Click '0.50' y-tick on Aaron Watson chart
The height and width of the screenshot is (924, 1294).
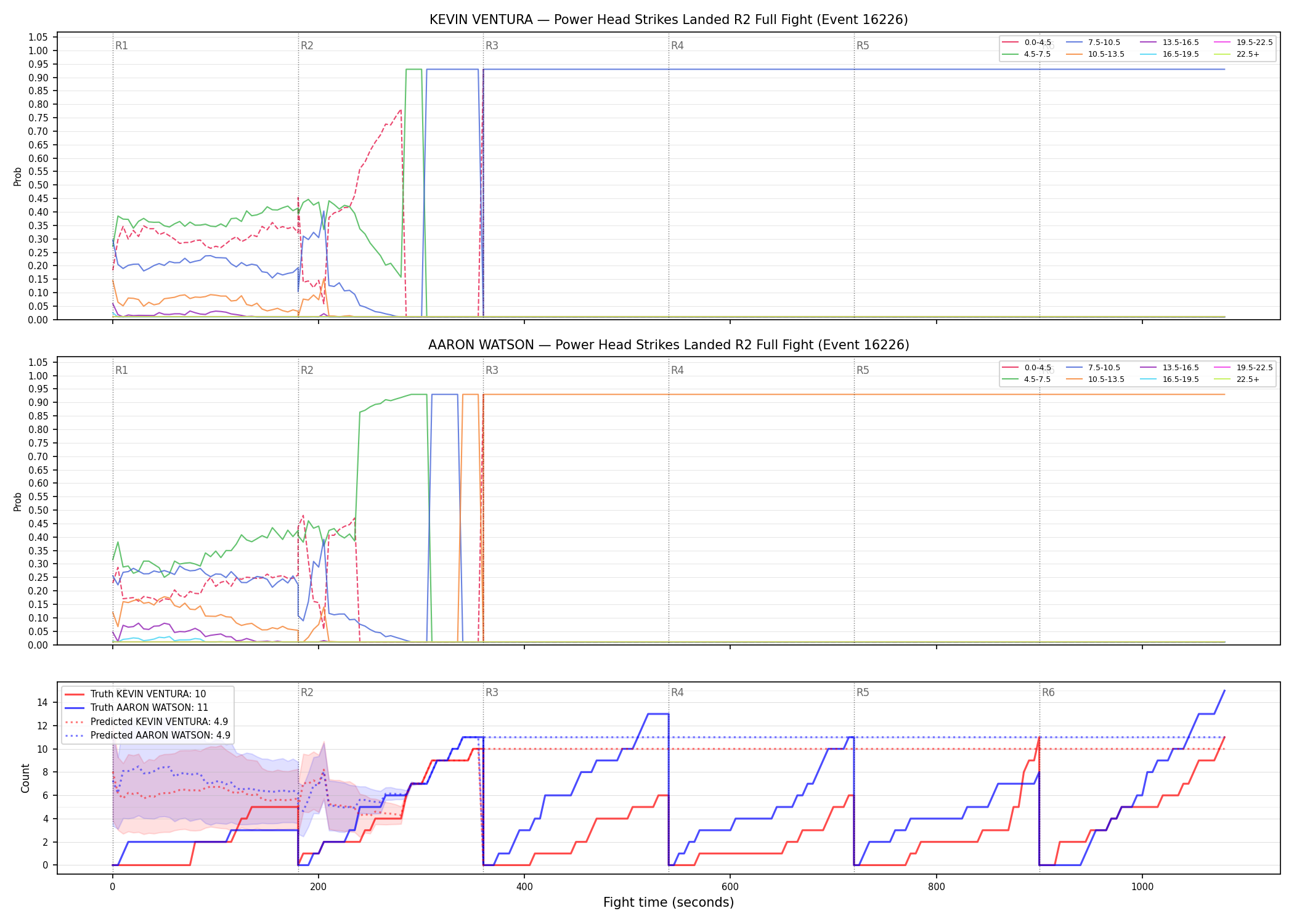pos(38,510)
